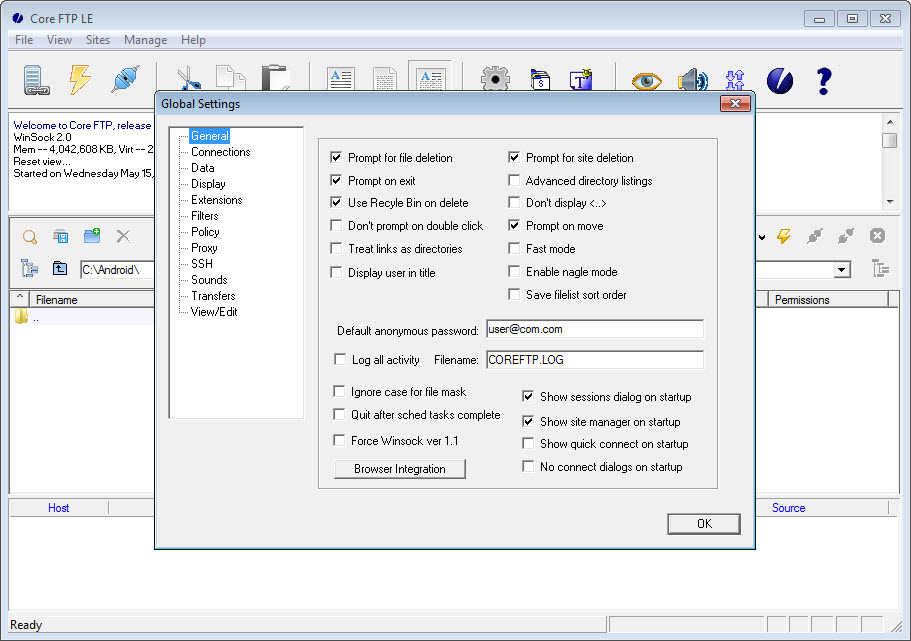Toggle the speaker sounds icon
911x641 pixels.
coord(693,80)
